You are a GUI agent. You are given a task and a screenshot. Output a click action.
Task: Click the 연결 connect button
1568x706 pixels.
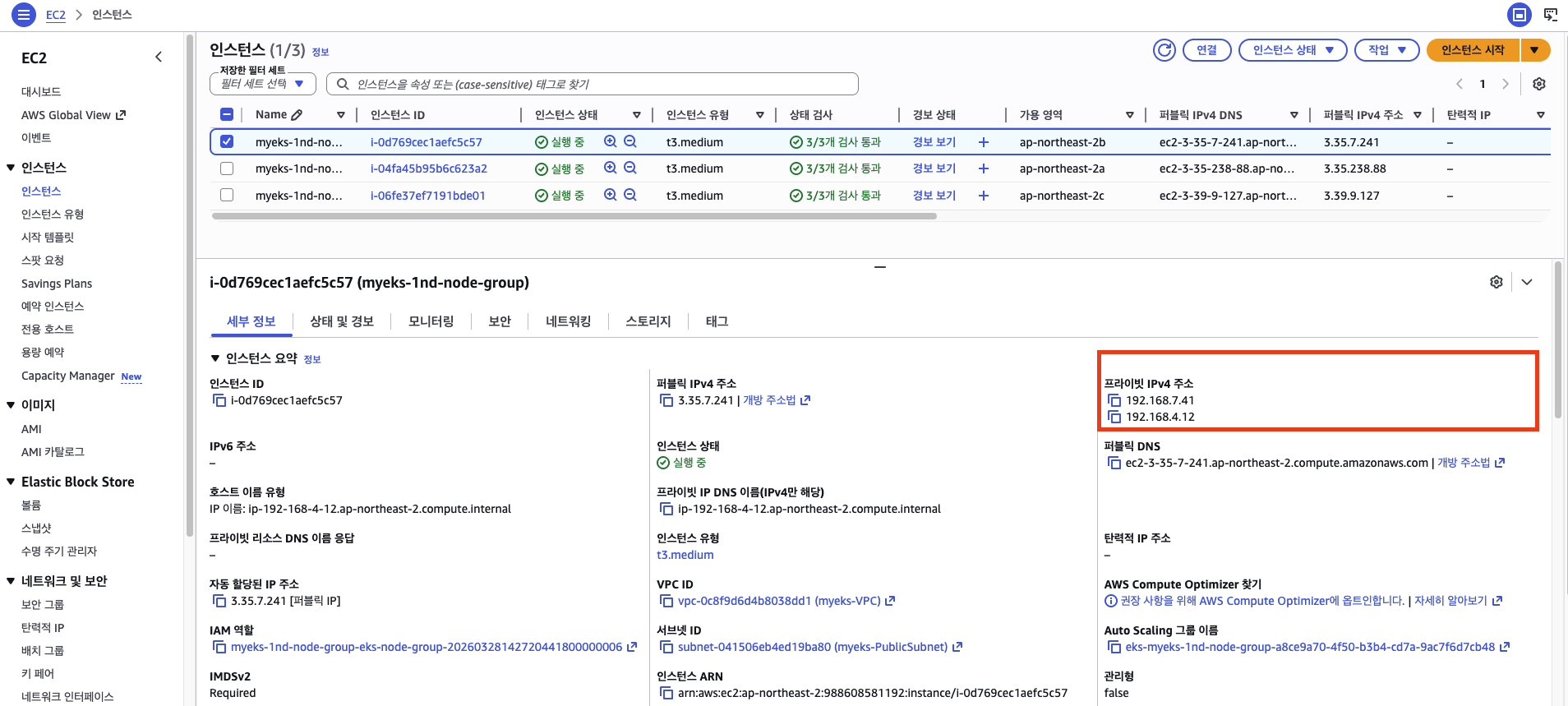(x=1206, y=50)
